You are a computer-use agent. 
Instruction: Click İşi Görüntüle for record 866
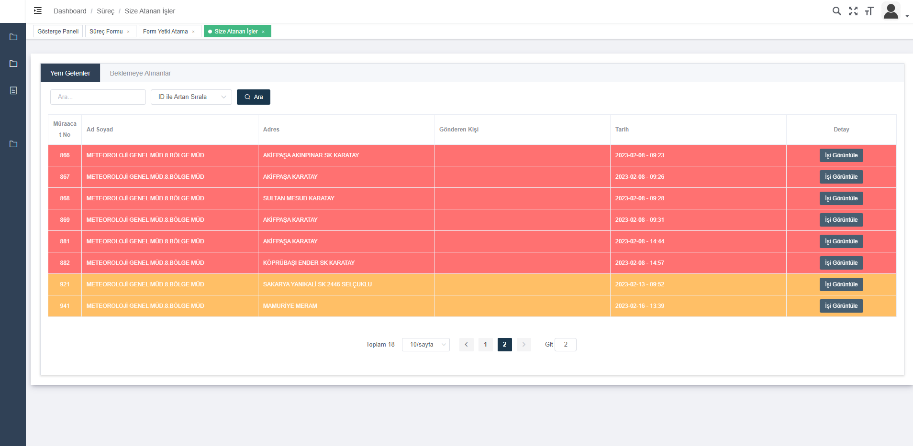click(840, 155)
